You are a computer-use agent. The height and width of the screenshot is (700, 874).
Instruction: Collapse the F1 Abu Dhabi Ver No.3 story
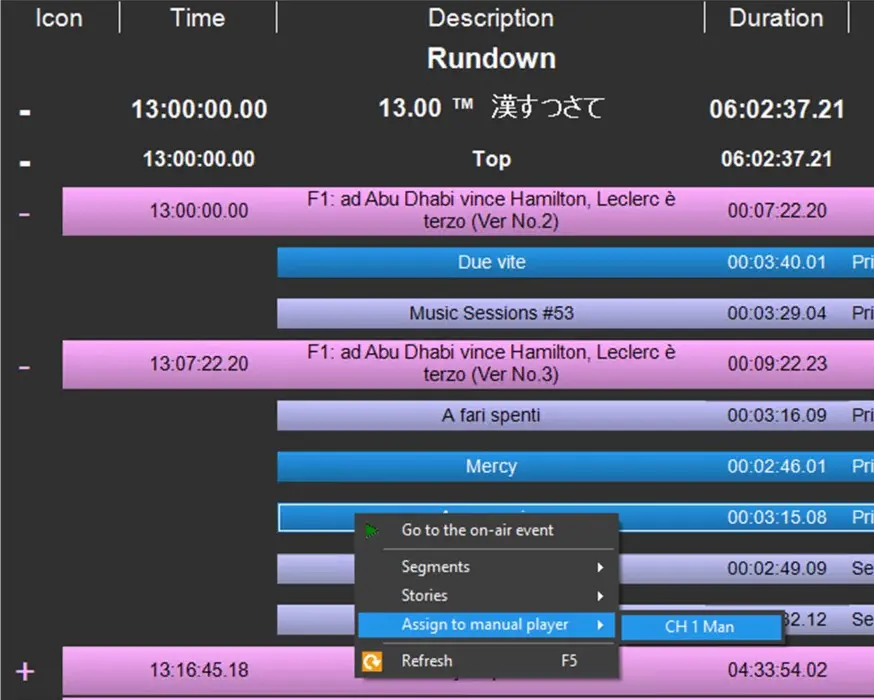coord(25,366)
